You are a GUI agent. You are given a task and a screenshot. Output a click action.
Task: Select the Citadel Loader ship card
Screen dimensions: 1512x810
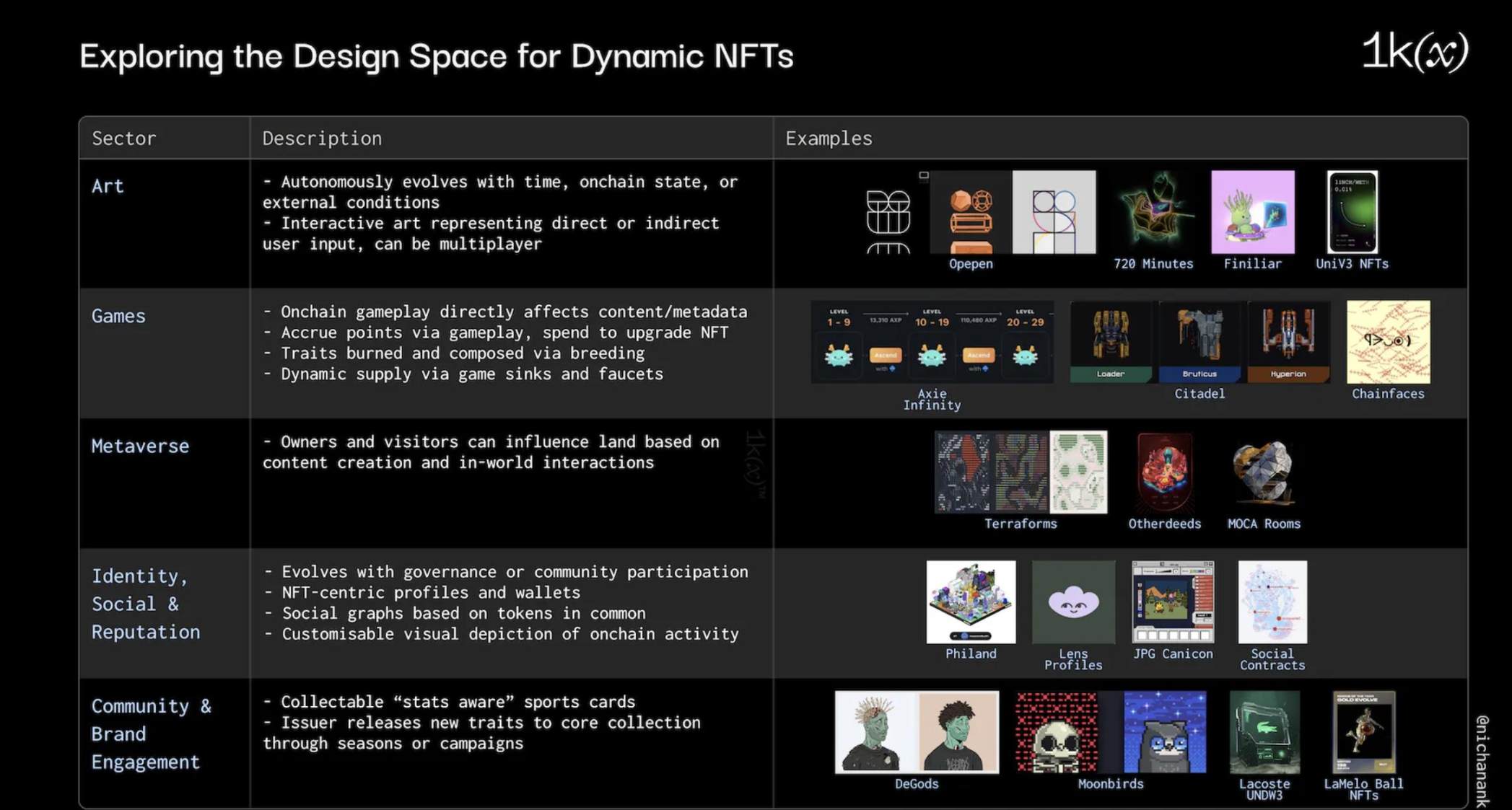1111,342
